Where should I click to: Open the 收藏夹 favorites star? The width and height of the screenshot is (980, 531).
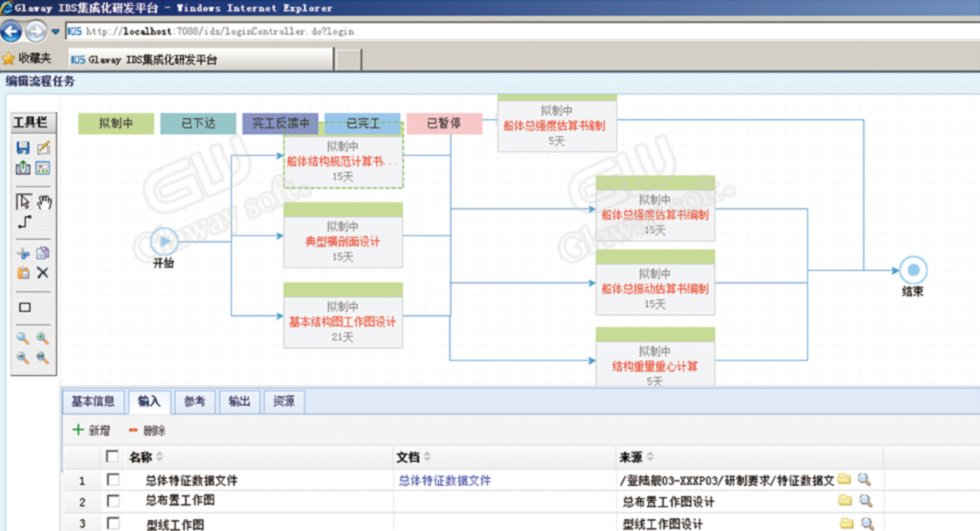pyautogui.click(x=9, y=59)
